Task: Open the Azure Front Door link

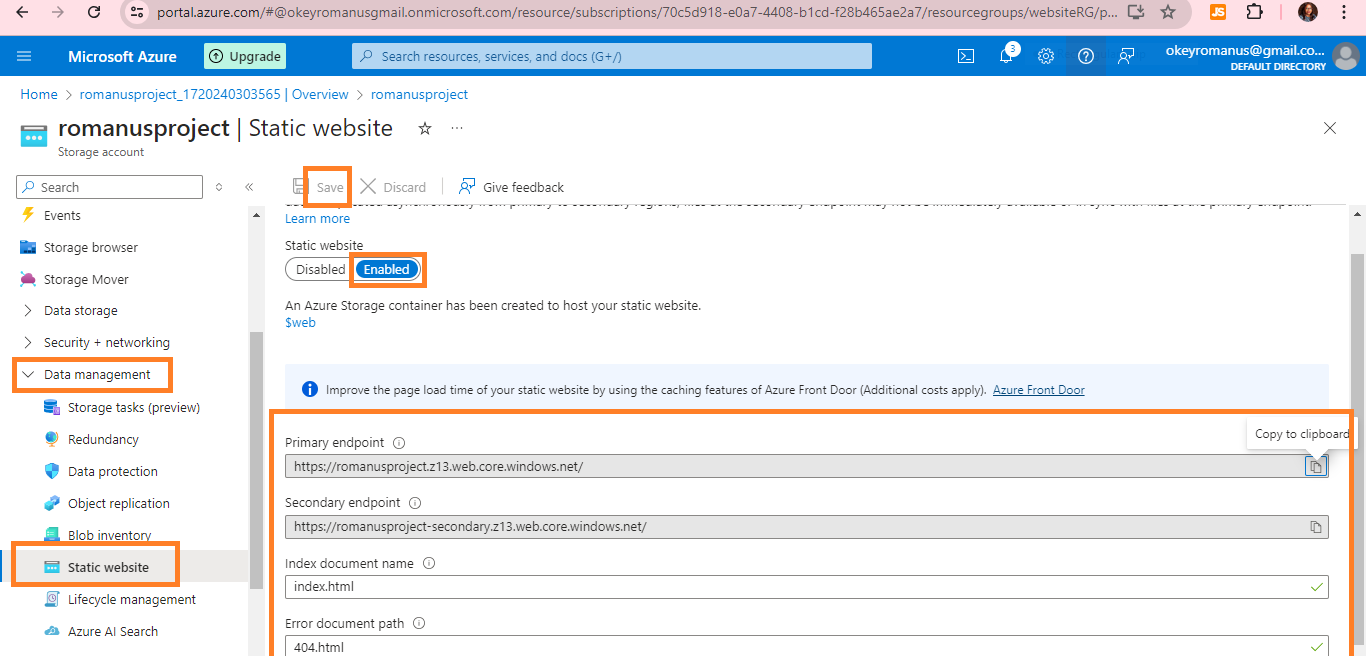Action: click(x=1038, y=390)
